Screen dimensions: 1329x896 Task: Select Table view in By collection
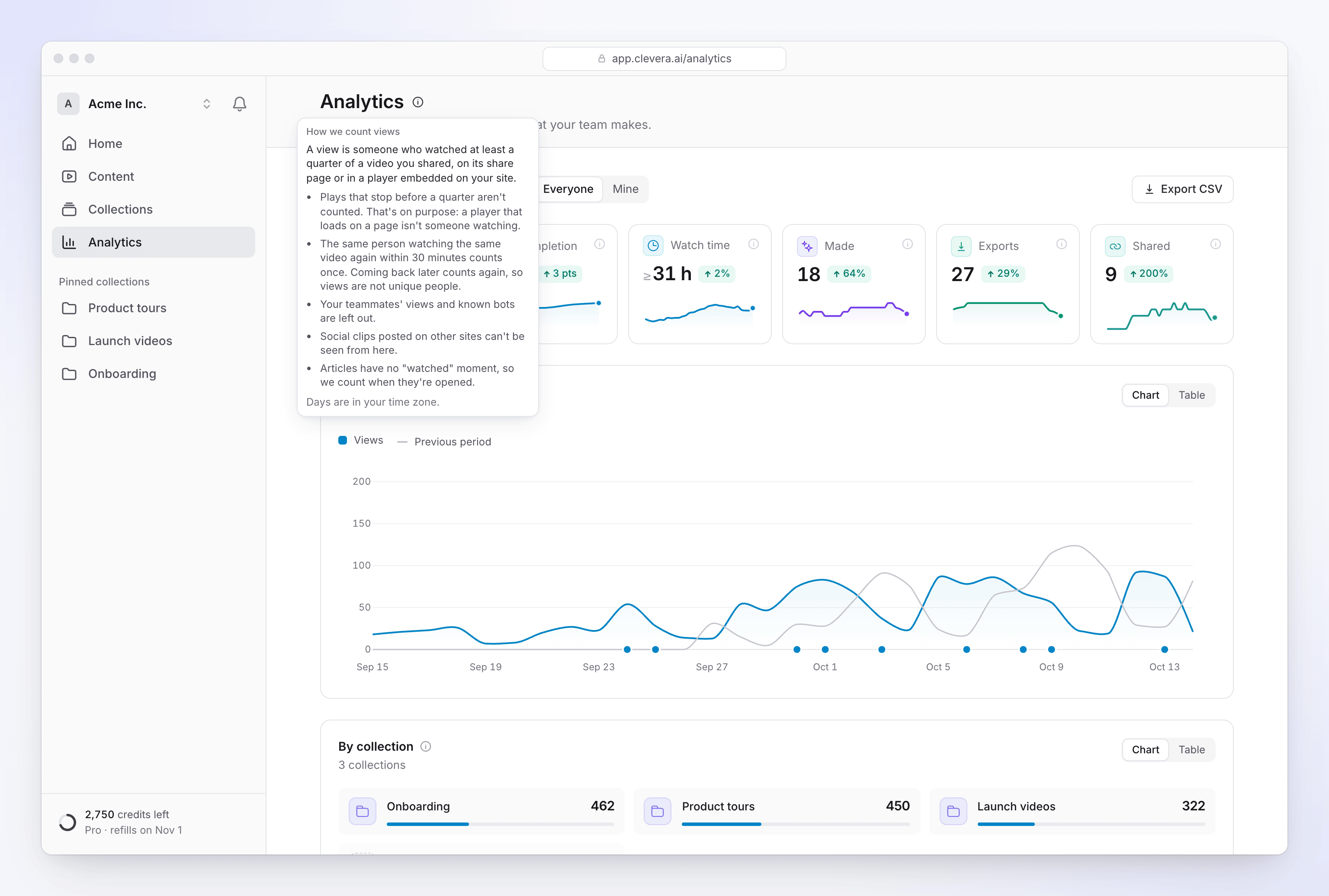[x=1191, y=750]
